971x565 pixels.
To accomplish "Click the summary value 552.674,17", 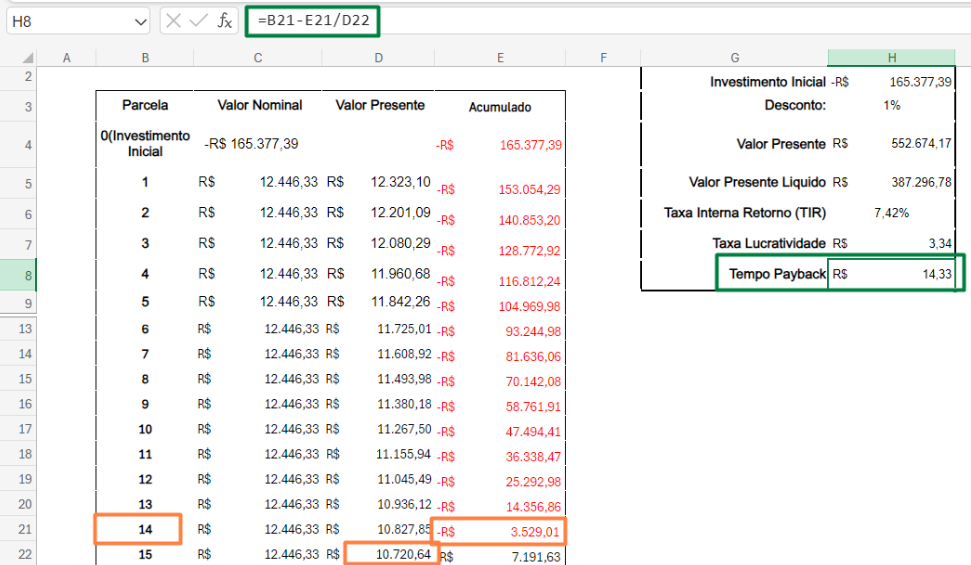I will click(892, 144).
